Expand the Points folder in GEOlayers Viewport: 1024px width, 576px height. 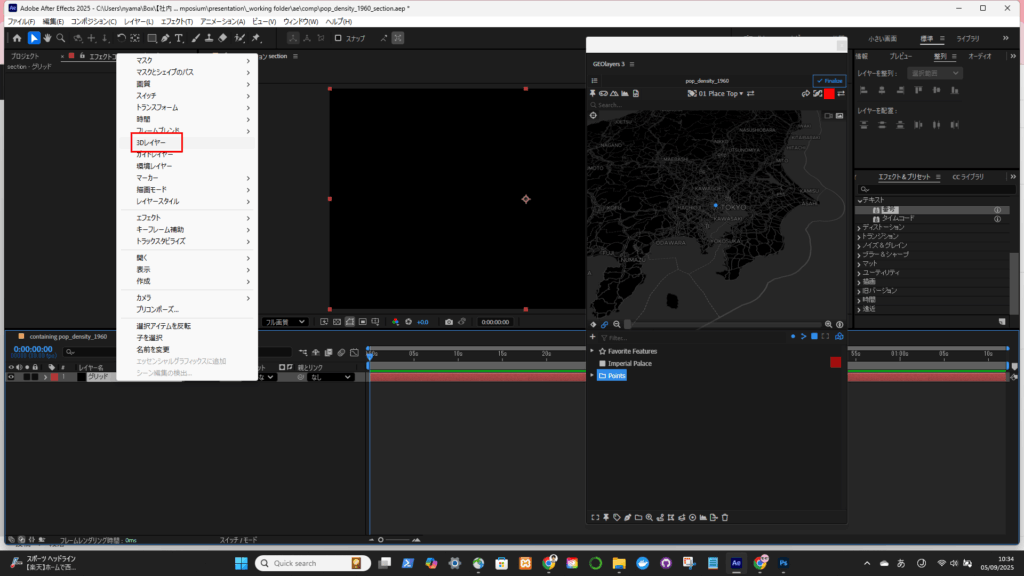click(x=592, y=375)
